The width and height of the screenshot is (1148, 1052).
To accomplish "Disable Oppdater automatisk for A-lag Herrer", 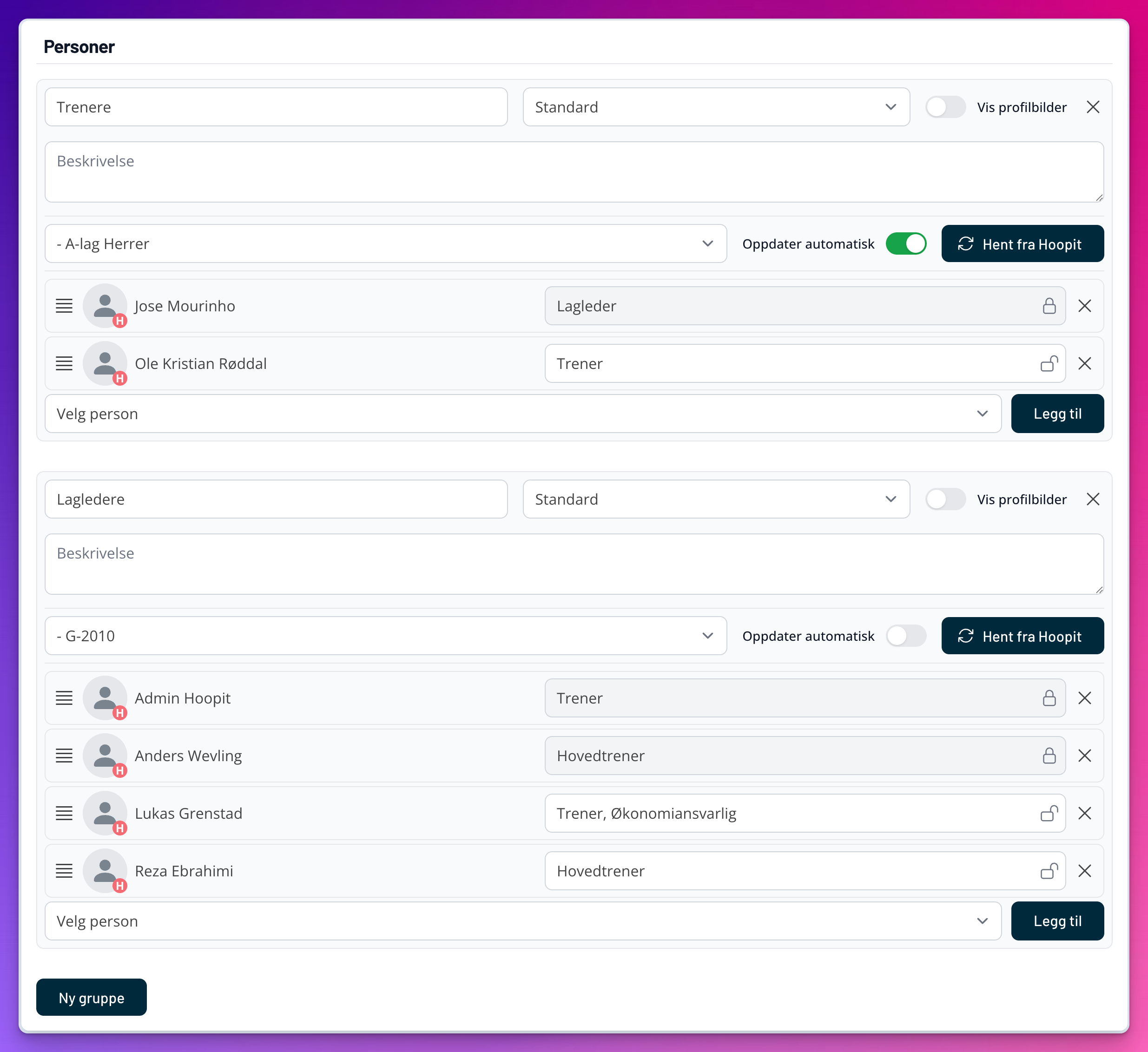I will click(x=905, y=243).
